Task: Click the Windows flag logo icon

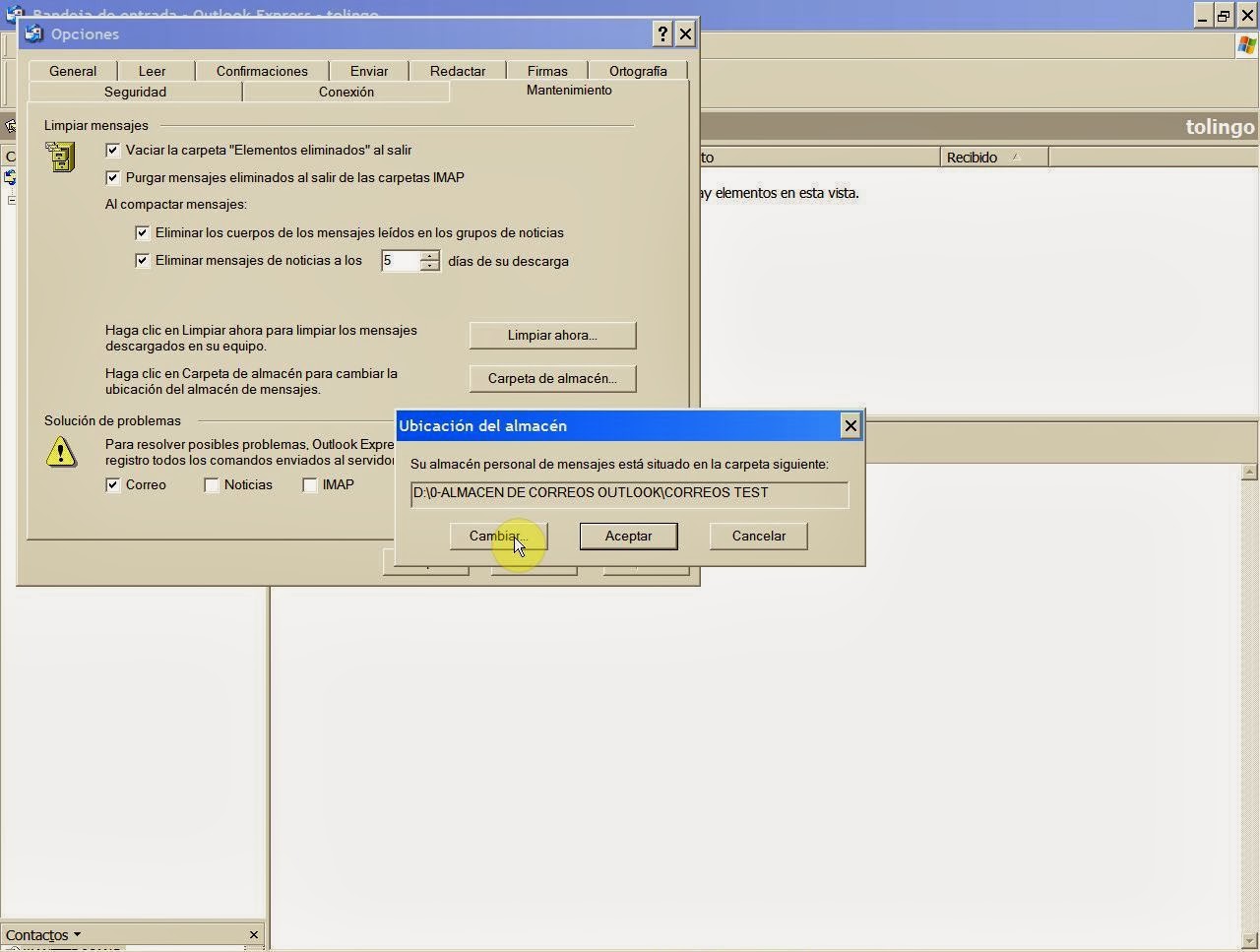Action: (x=1246, y=45)
